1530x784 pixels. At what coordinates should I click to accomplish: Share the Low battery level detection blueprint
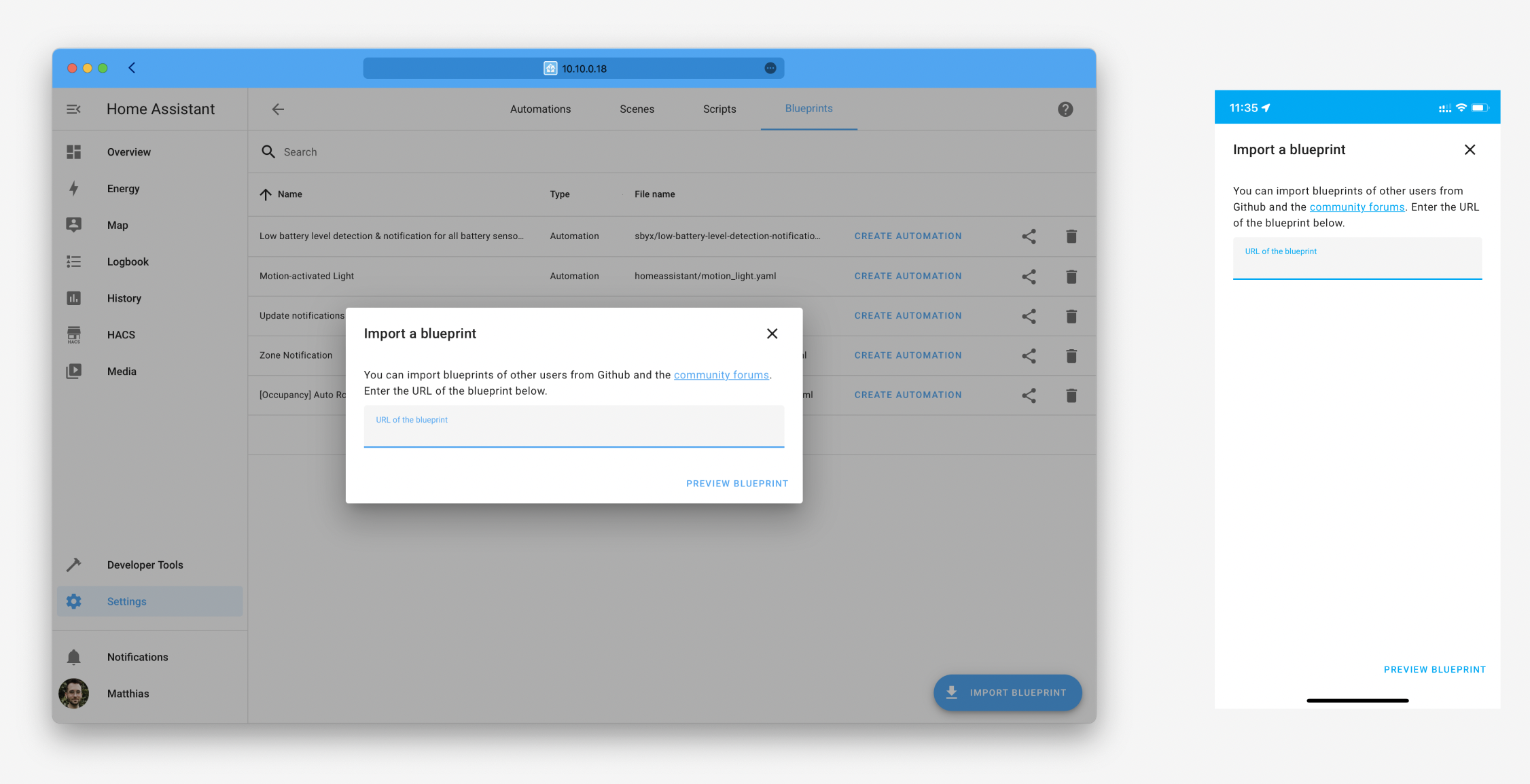(1029, 236)
